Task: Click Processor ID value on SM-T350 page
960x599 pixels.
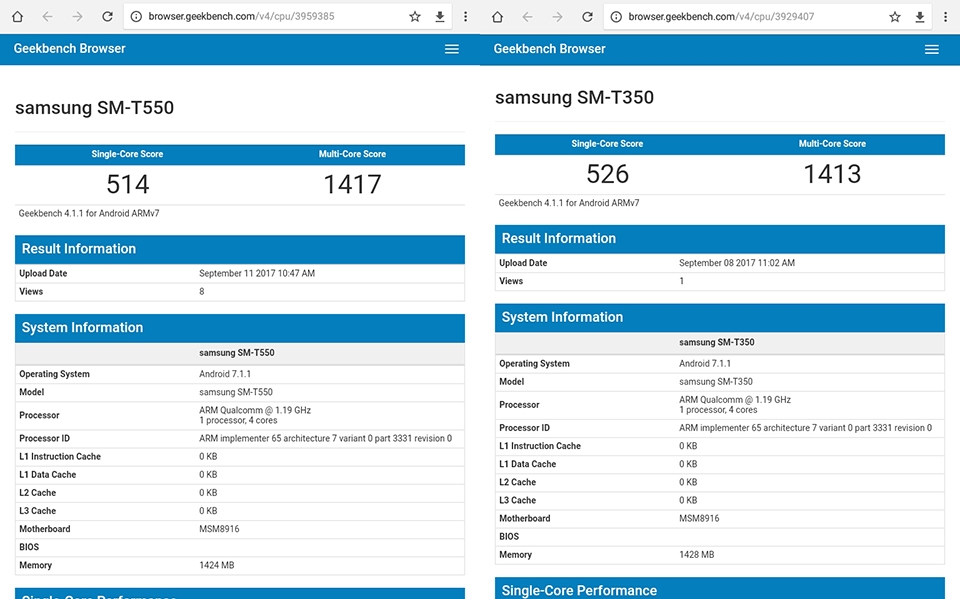Action: click(x=806, y=428)
